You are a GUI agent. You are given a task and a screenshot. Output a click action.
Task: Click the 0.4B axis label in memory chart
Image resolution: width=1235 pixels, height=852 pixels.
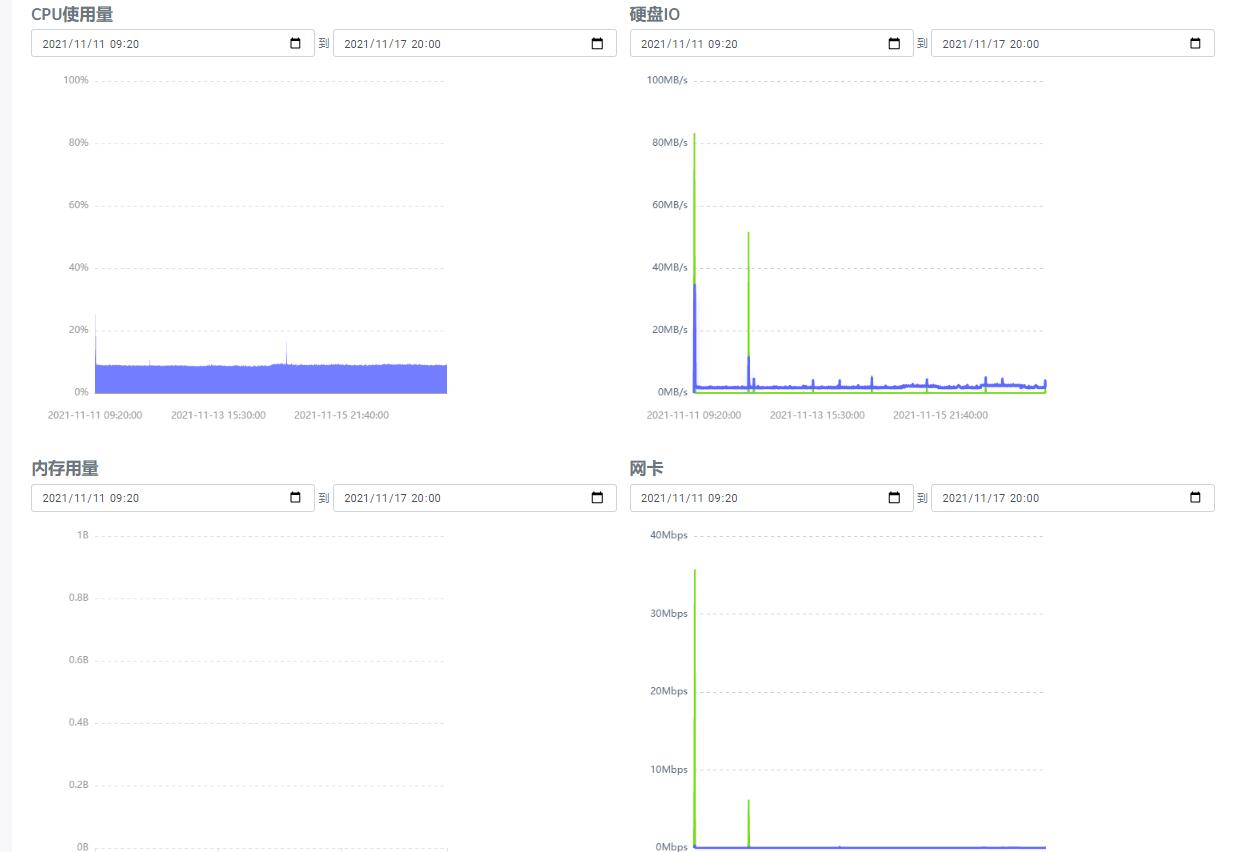(78, 722)
